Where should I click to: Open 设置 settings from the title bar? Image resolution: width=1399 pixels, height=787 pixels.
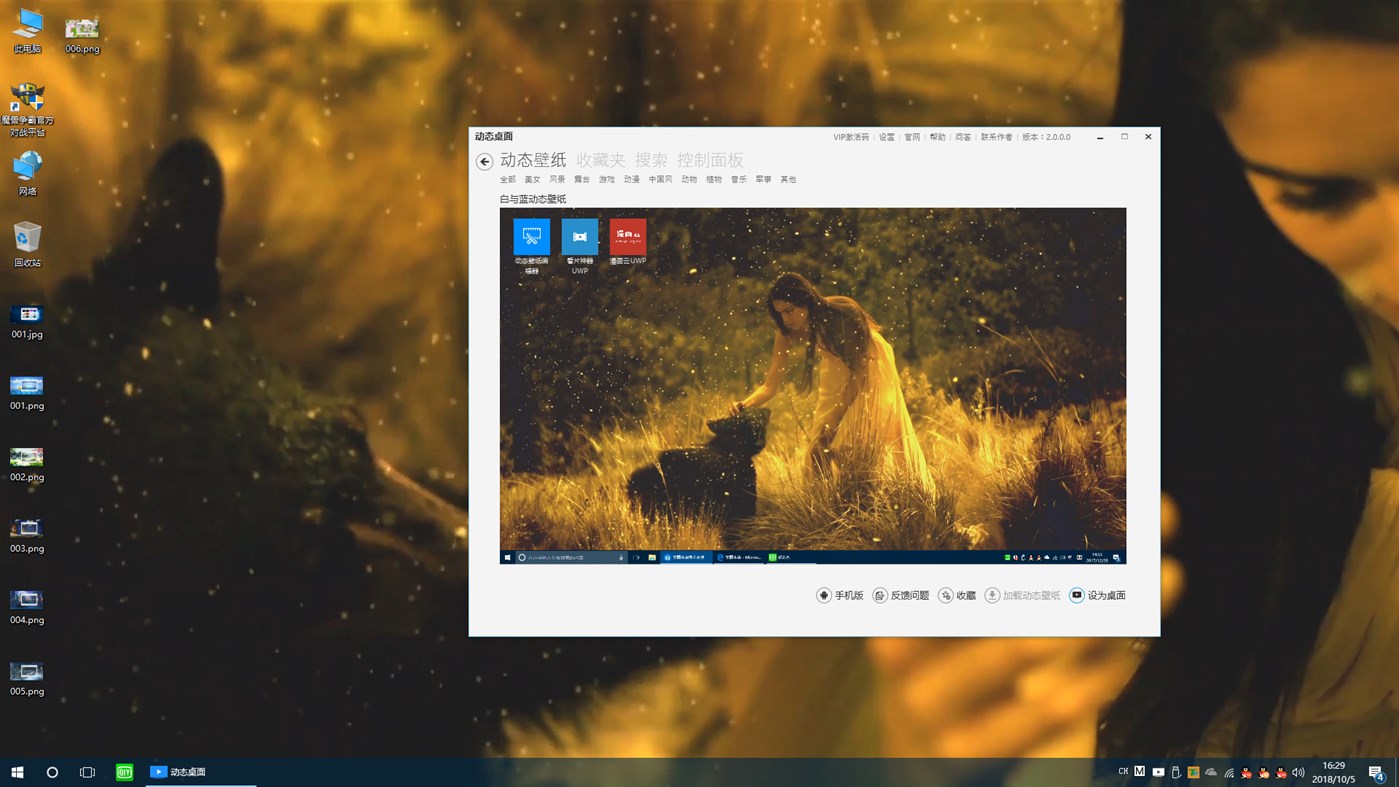click(886, 136)
